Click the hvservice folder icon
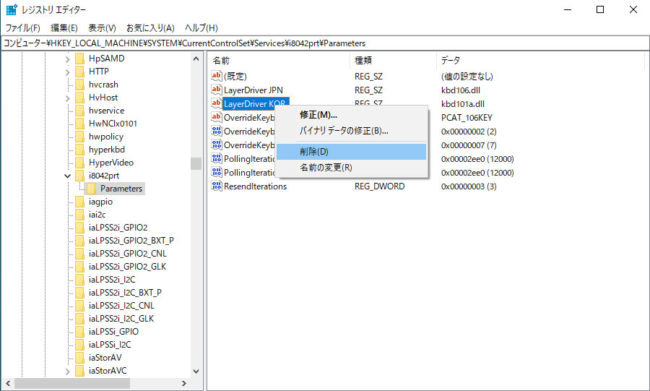 click(80, 111)
